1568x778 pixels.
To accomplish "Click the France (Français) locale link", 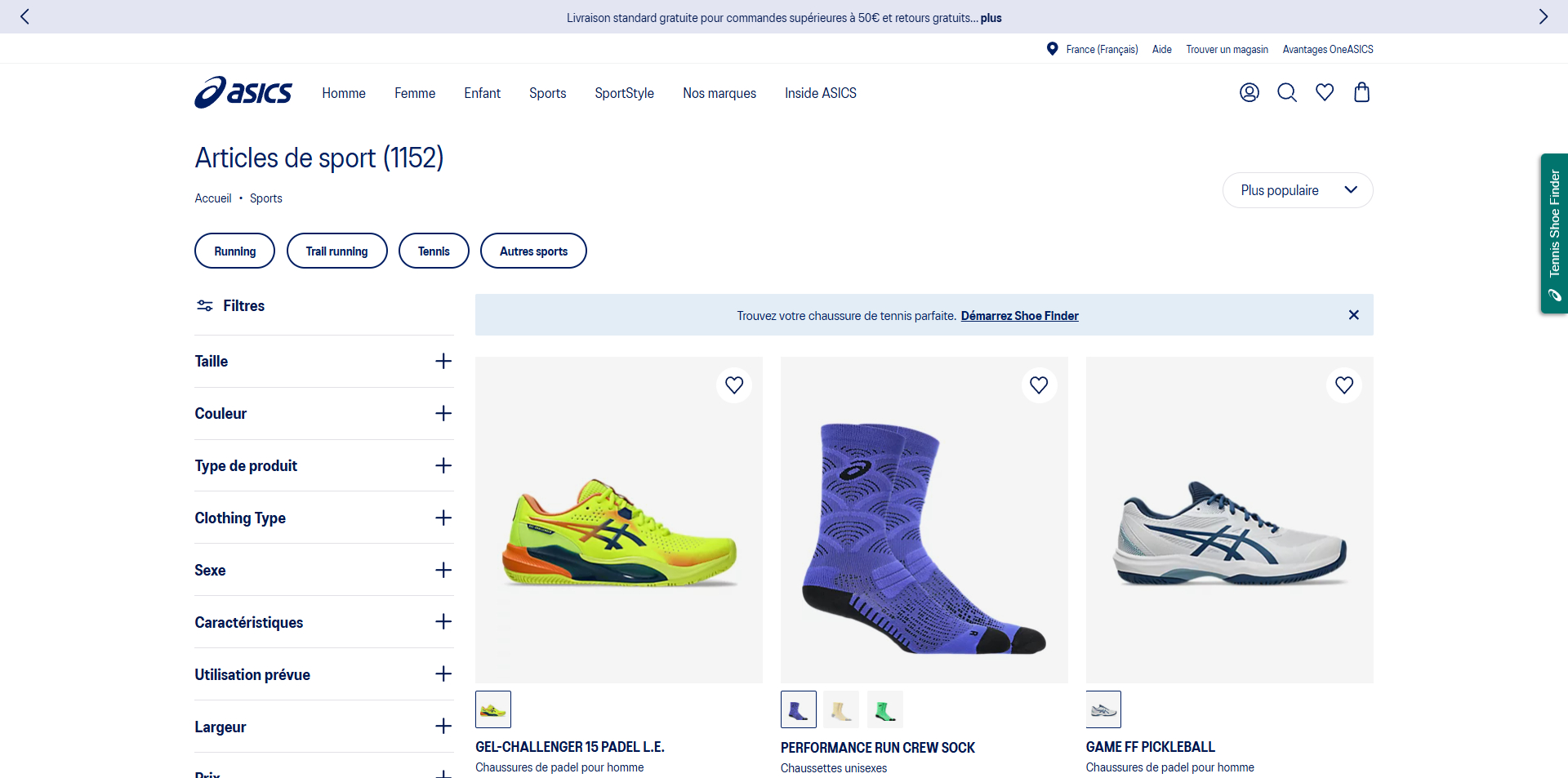I will pyautogui.click(x=1102, y=50).
